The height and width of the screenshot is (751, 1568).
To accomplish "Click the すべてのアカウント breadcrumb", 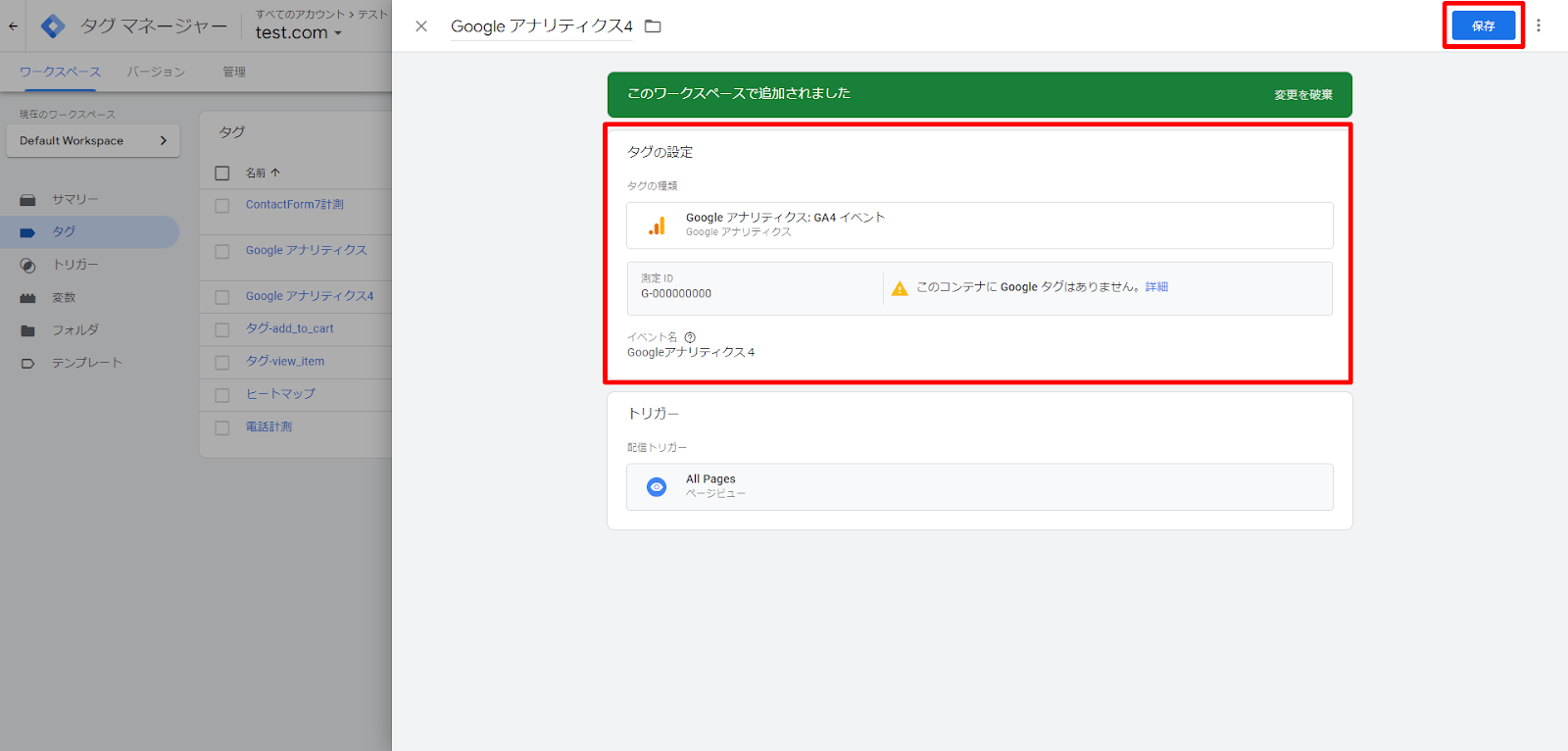I will (300, 14).
